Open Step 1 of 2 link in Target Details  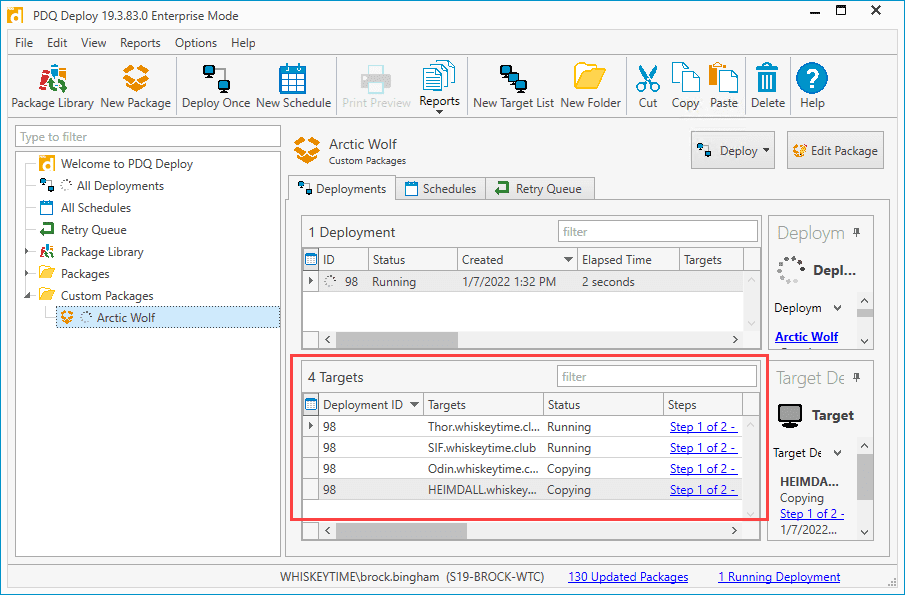(x=812, y=514)
